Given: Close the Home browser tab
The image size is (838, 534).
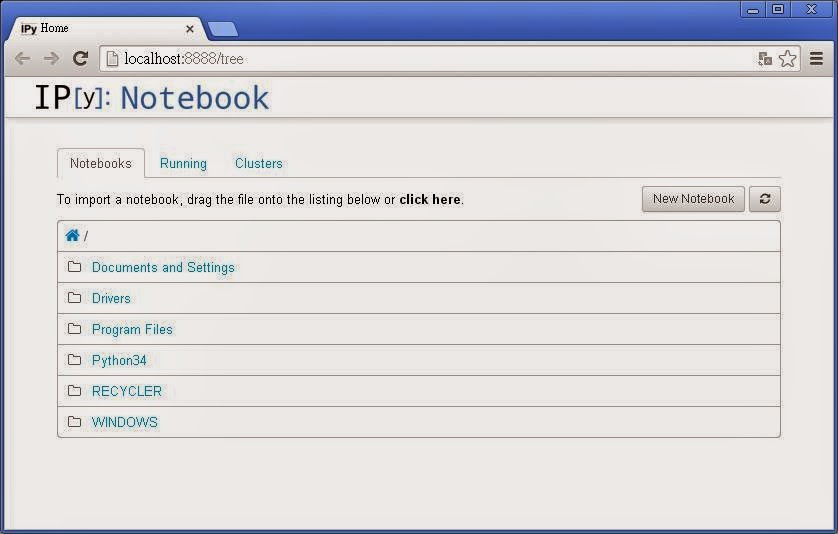Looking at the screenshot, I should 190,29.
